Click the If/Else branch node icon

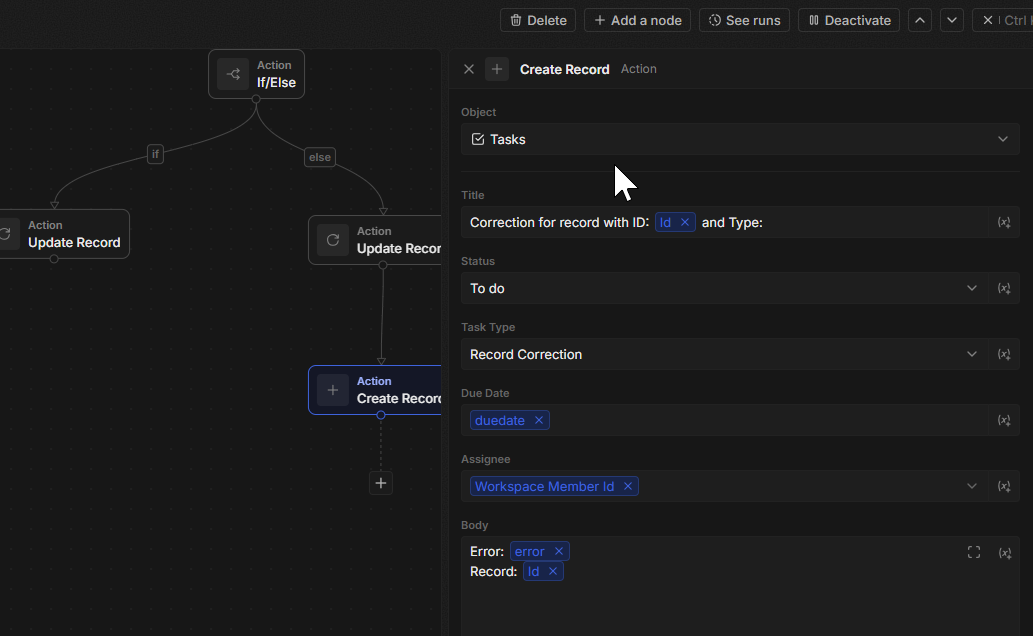click(233, 74)
